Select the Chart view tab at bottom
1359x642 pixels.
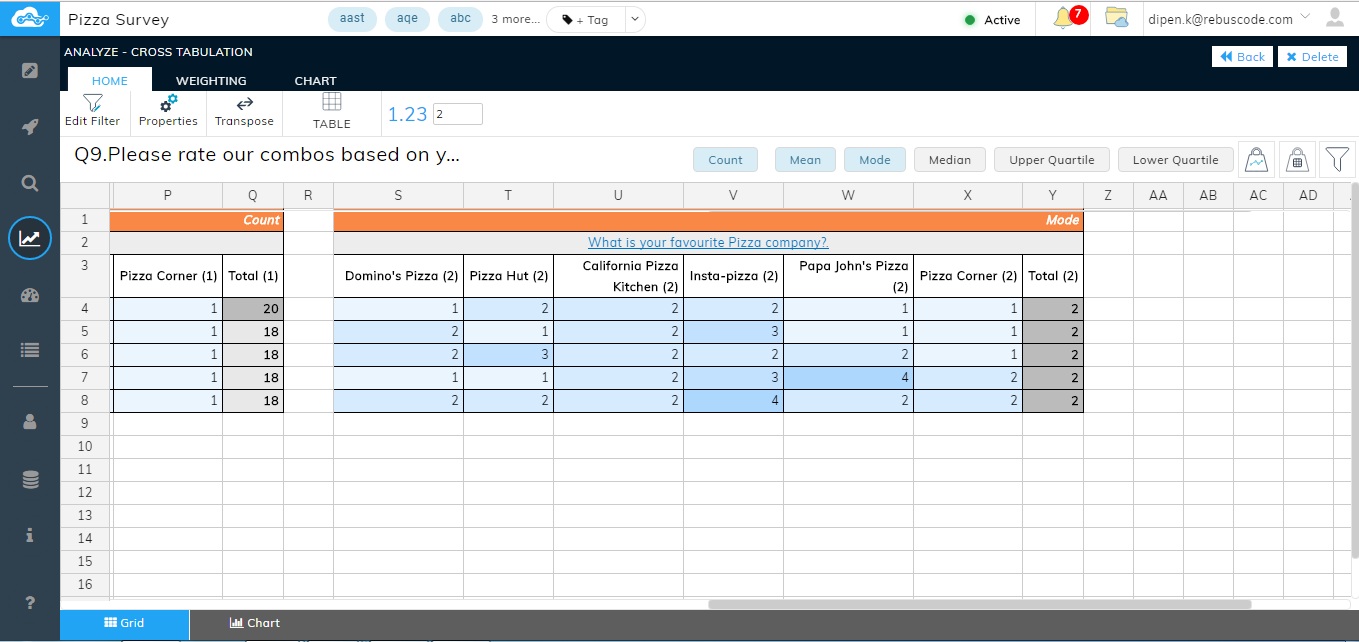pos(254,623)
